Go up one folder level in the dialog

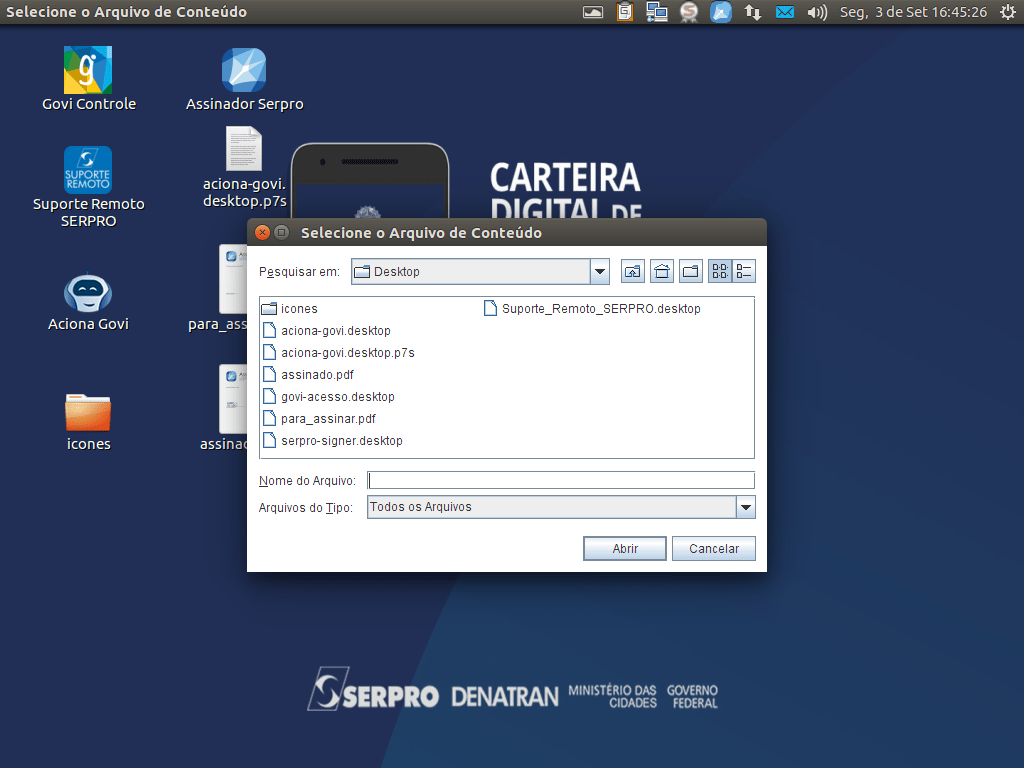(632, 272)
